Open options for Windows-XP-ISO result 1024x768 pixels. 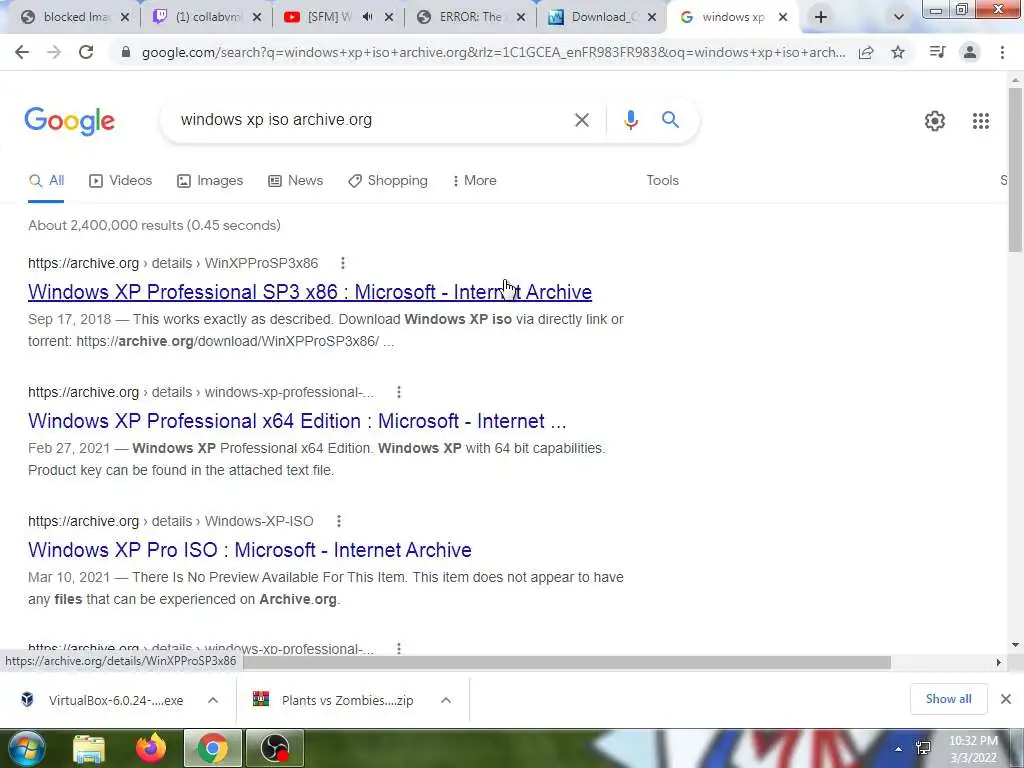338,521
